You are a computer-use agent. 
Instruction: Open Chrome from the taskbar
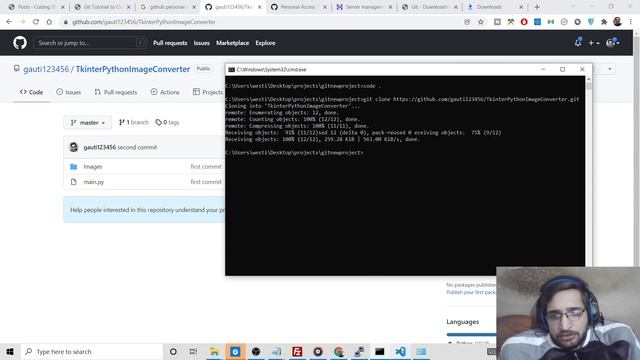(338, 351)
